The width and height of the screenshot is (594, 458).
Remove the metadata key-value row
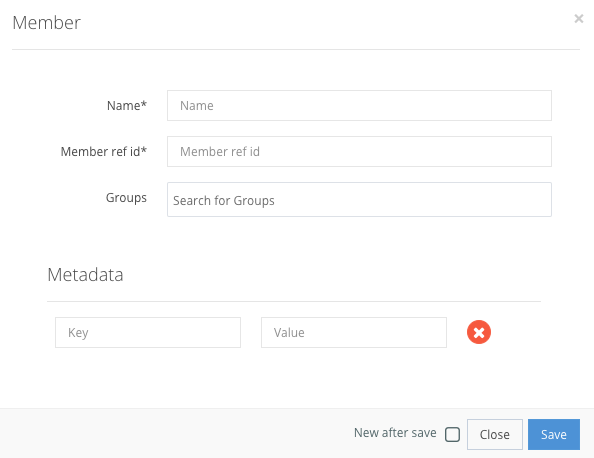coord(478,332)
